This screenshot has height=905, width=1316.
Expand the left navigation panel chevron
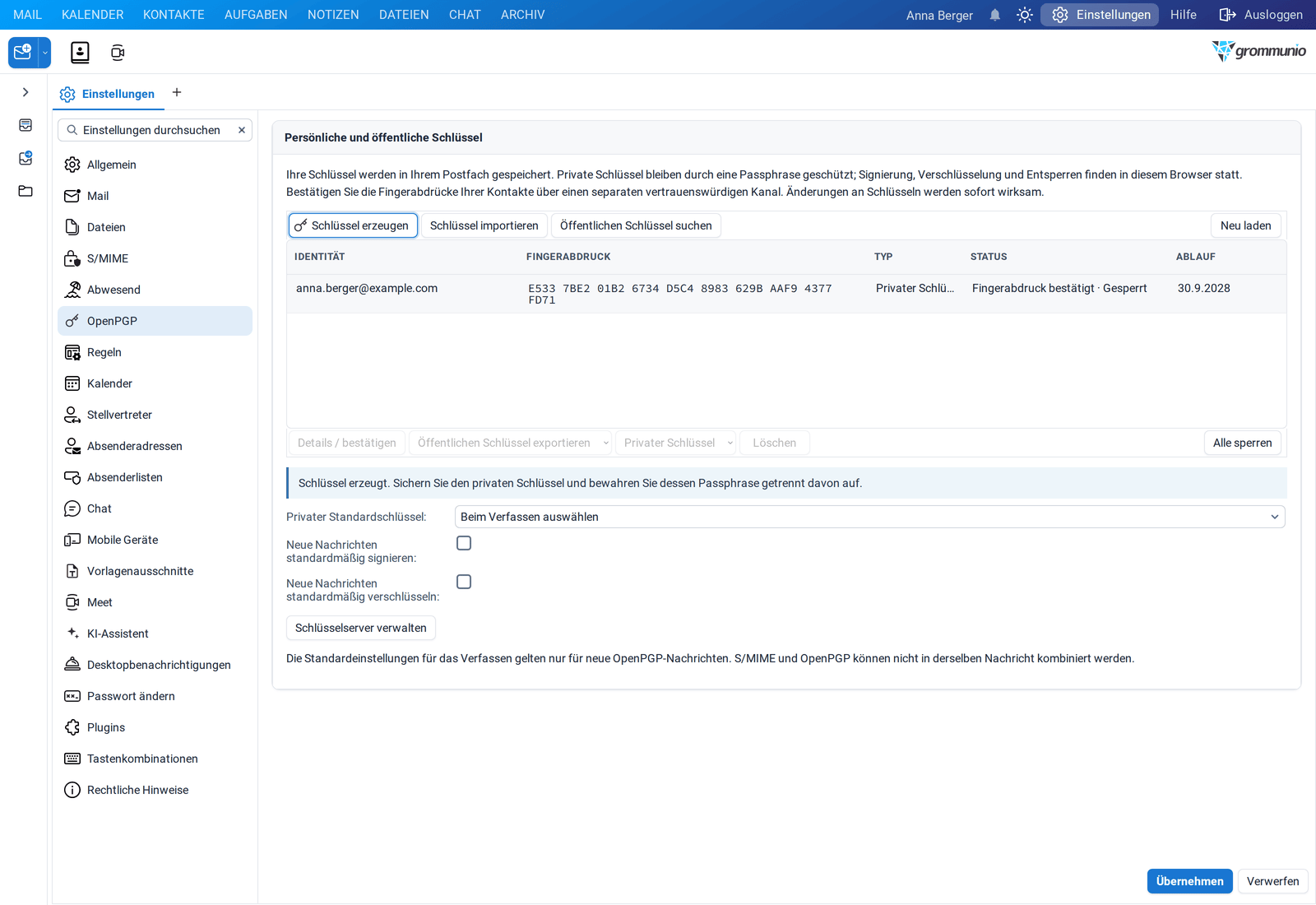click(25, 92)
